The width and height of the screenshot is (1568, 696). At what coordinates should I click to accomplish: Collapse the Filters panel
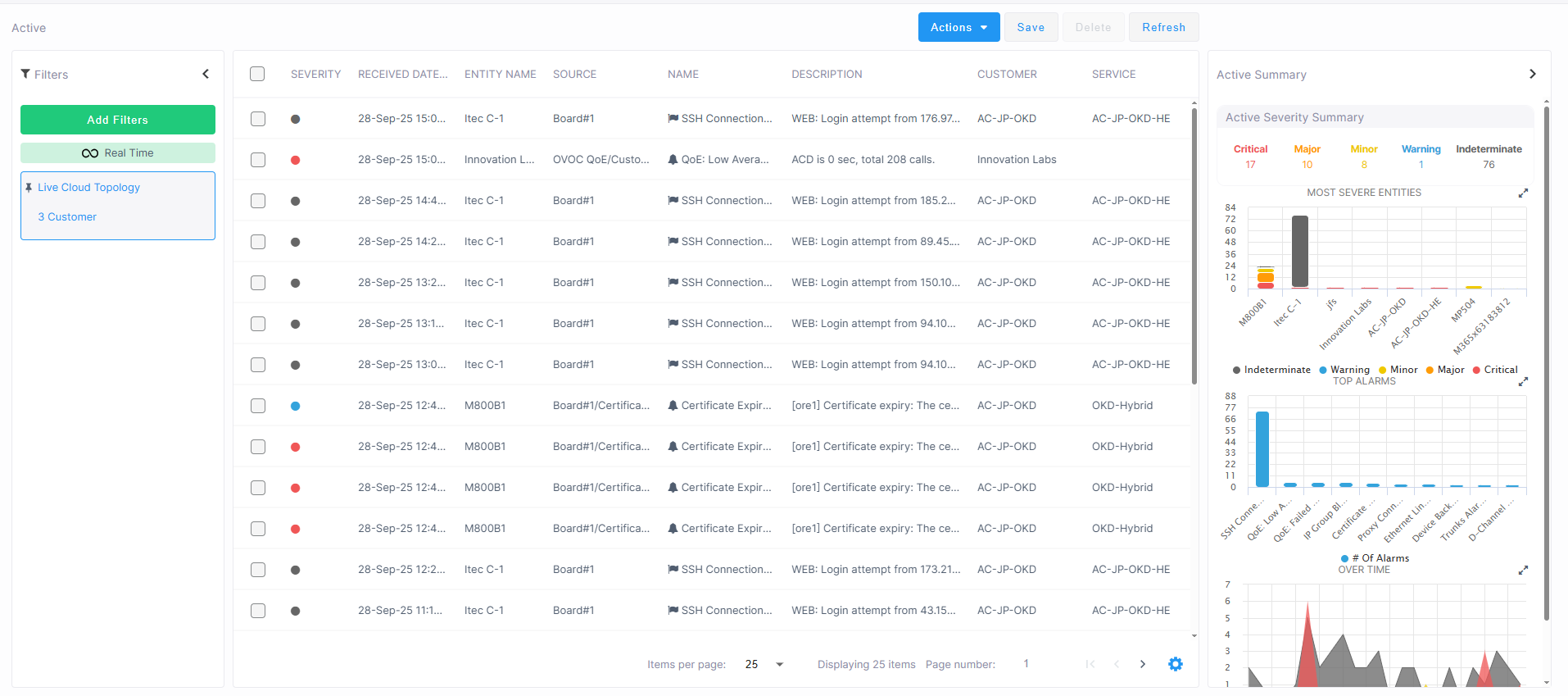click(206, 74)
